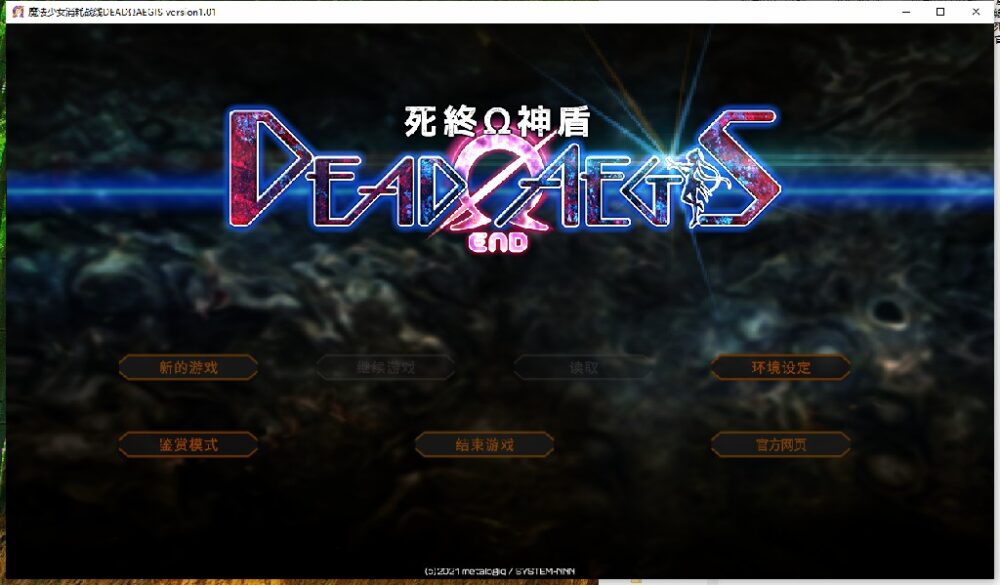Viewport: 1000px width, 585px height.
Task: Click the greyed-out 读取 load button
Action: click(584, 367)
